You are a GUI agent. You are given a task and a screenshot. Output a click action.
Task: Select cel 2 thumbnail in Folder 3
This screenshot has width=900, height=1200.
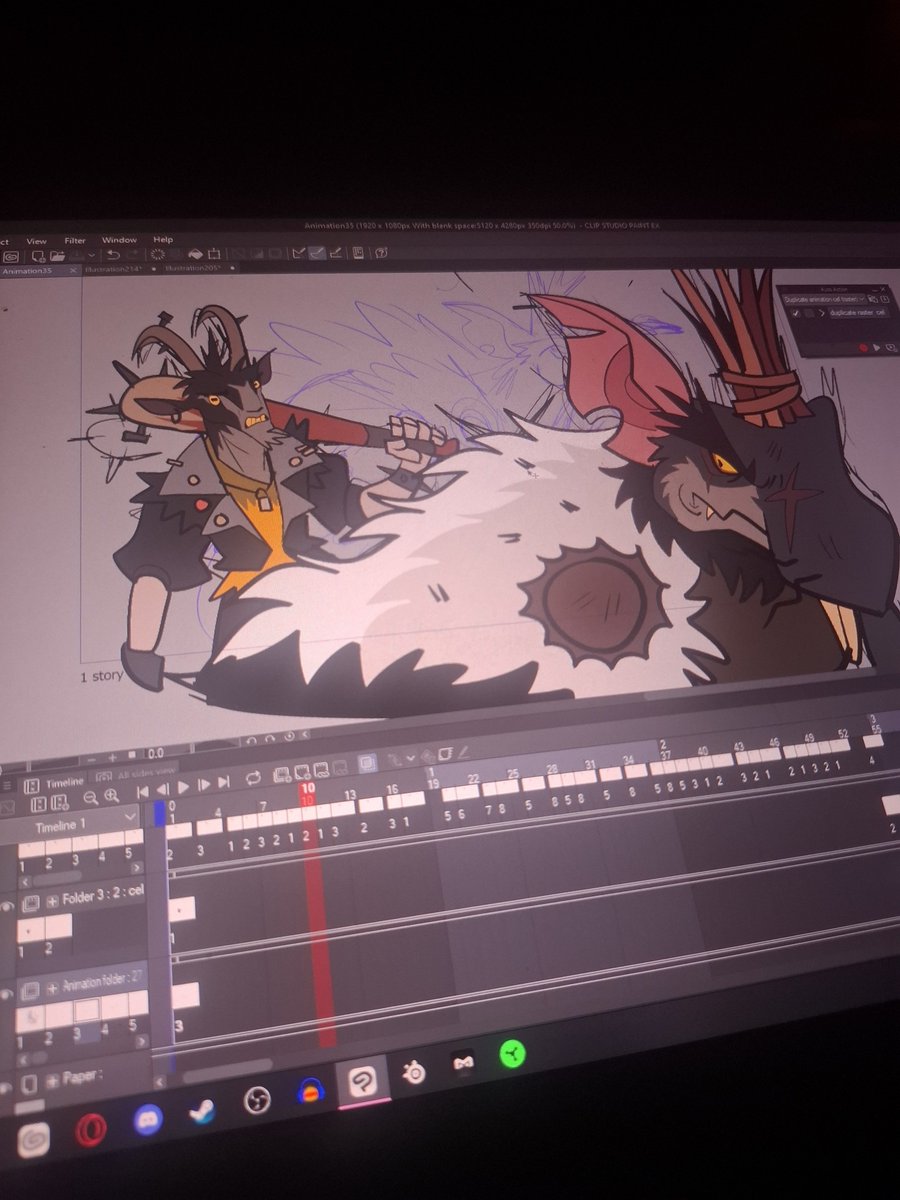tap(59, 927)
